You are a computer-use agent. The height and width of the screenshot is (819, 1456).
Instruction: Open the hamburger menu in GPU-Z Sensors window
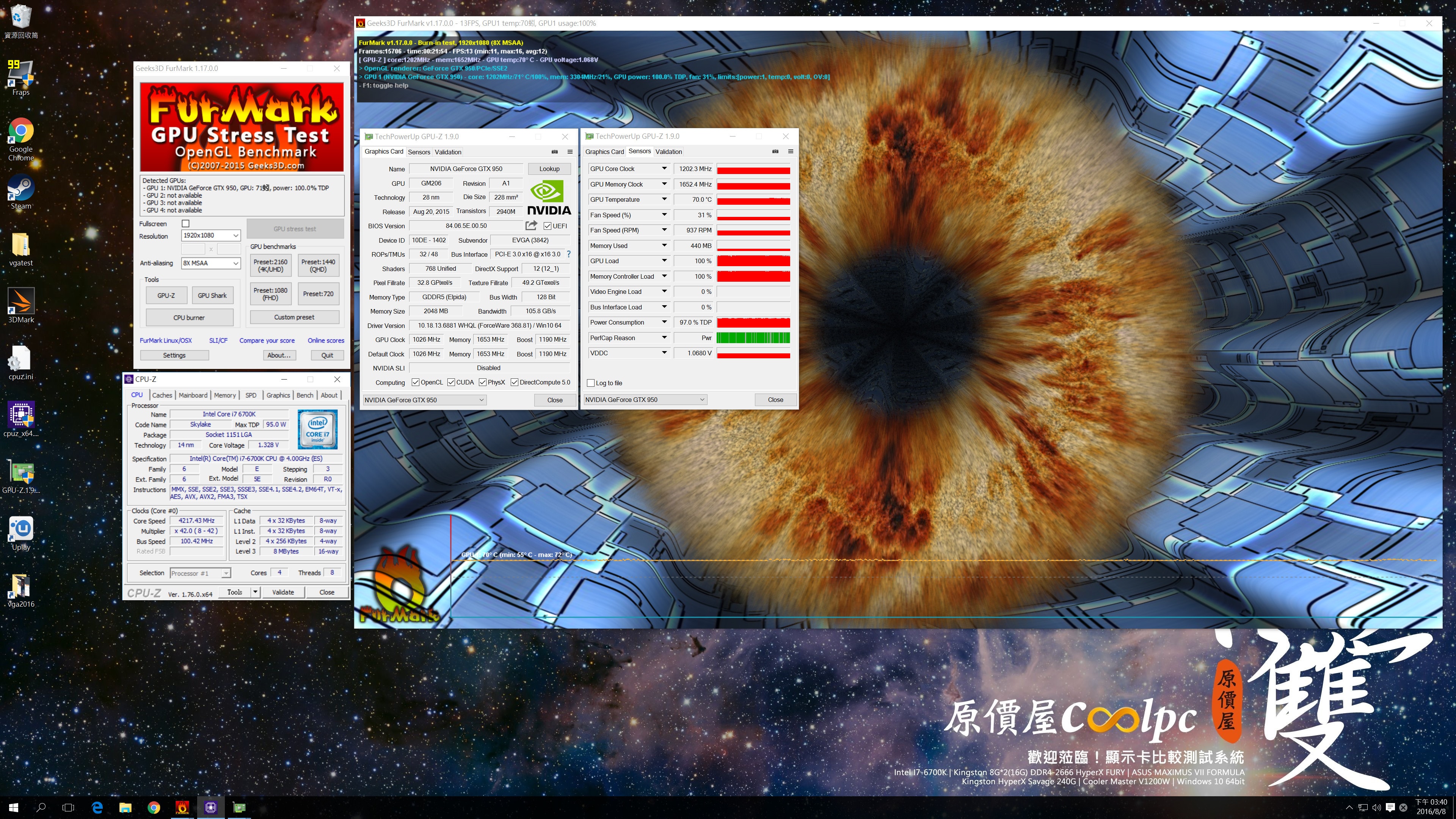(x=790, y=152)
